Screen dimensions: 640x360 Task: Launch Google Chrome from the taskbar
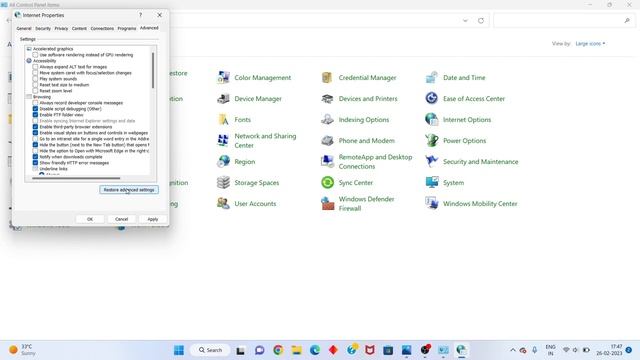(x=278, y=350)
